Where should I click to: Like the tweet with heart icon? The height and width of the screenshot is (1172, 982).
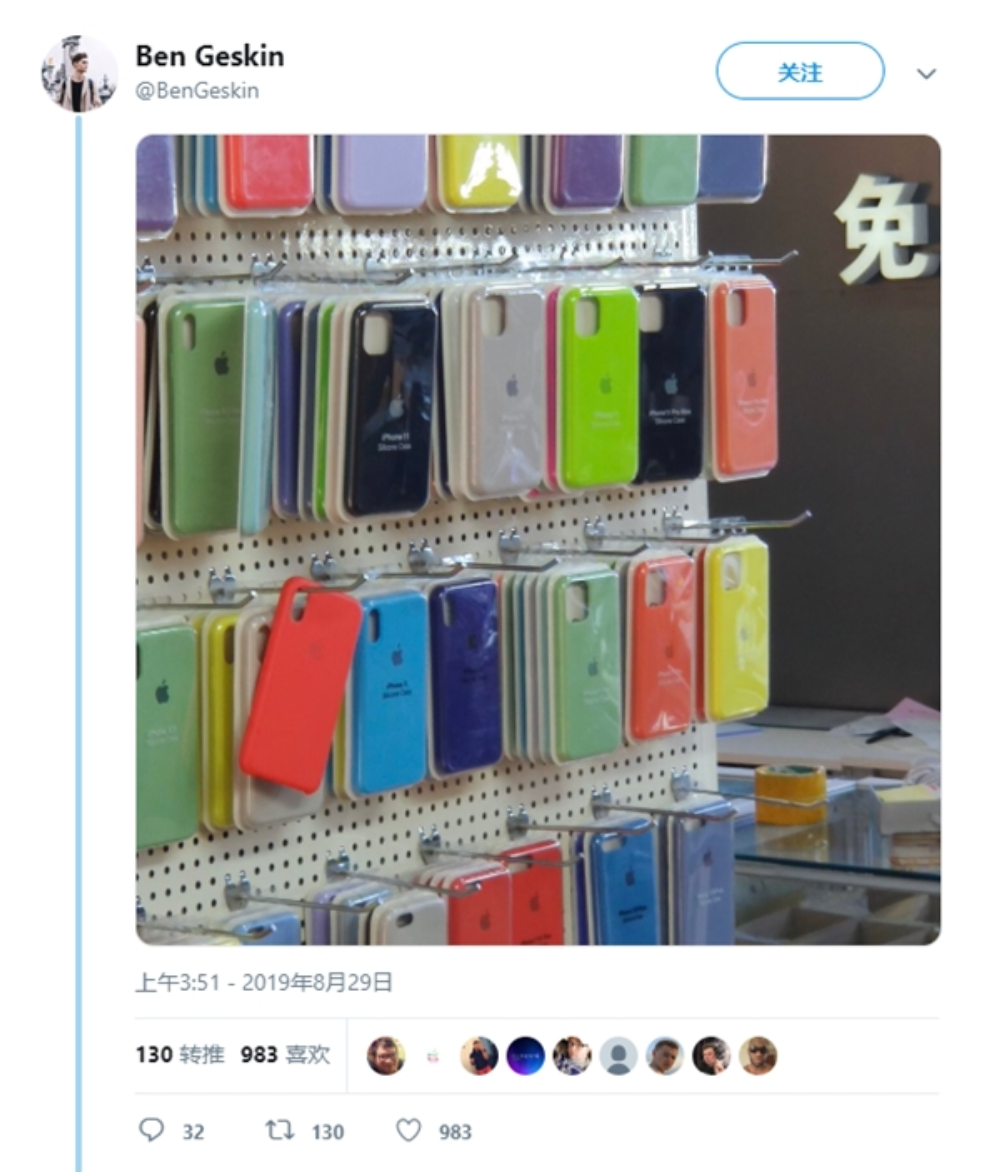(408, 1129)
